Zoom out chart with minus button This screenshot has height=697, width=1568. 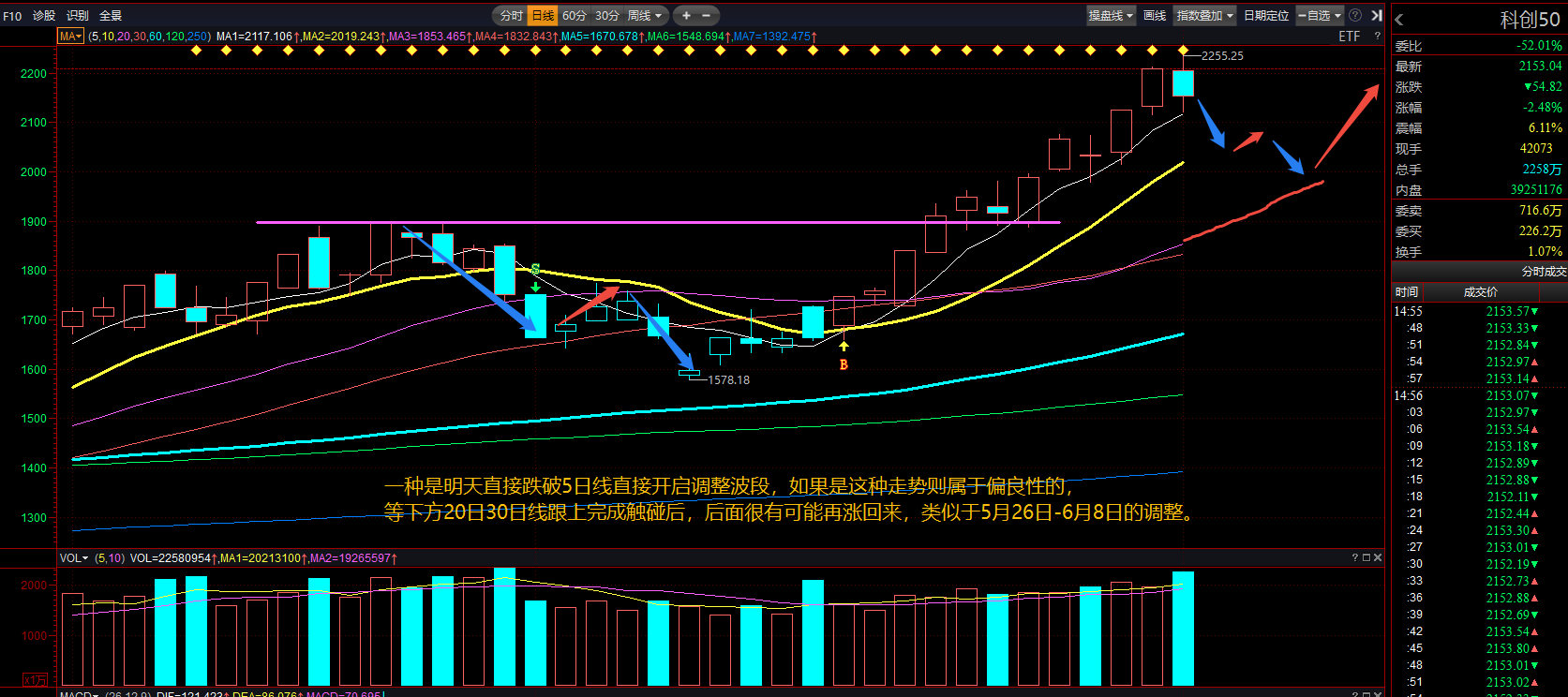[706, 15]
